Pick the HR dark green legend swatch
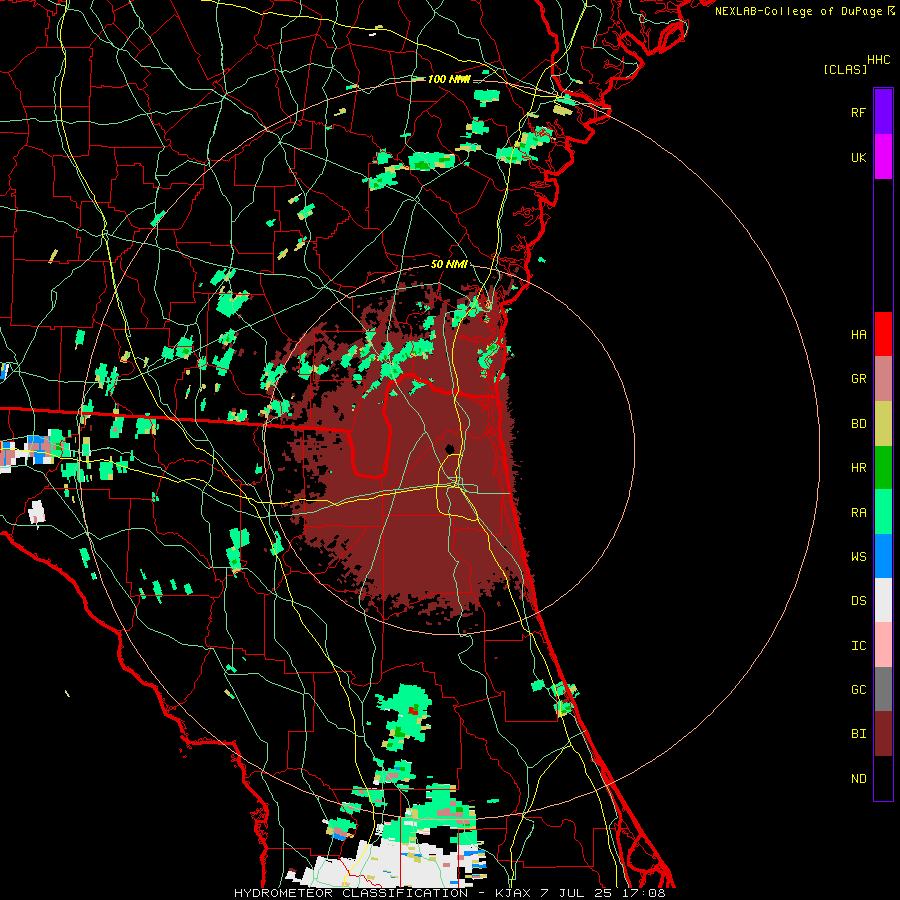 883,468
